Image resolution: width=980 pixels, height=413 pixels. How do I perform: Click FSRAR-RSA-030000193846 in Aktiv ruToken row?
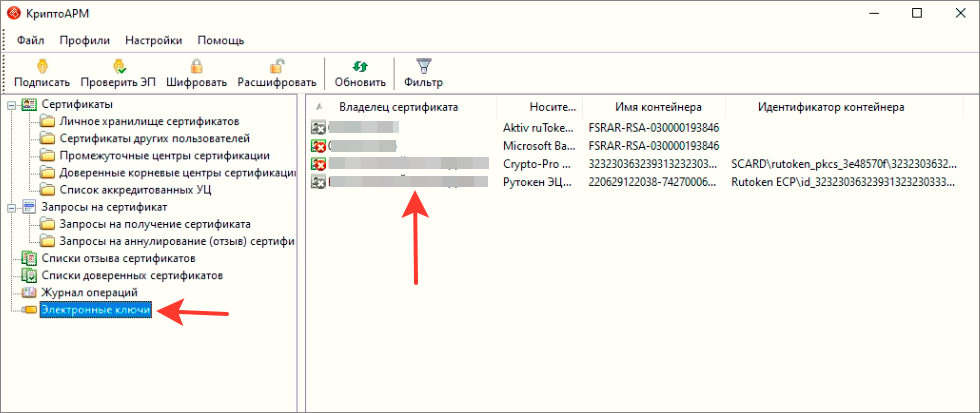[x=654, y=128]
